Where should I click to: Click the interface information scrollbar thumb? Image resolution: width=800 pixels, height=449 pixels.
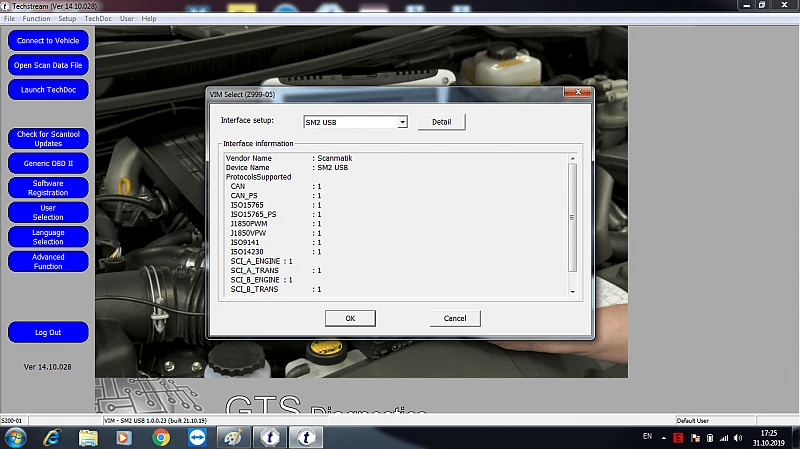(x=572, y=217)
